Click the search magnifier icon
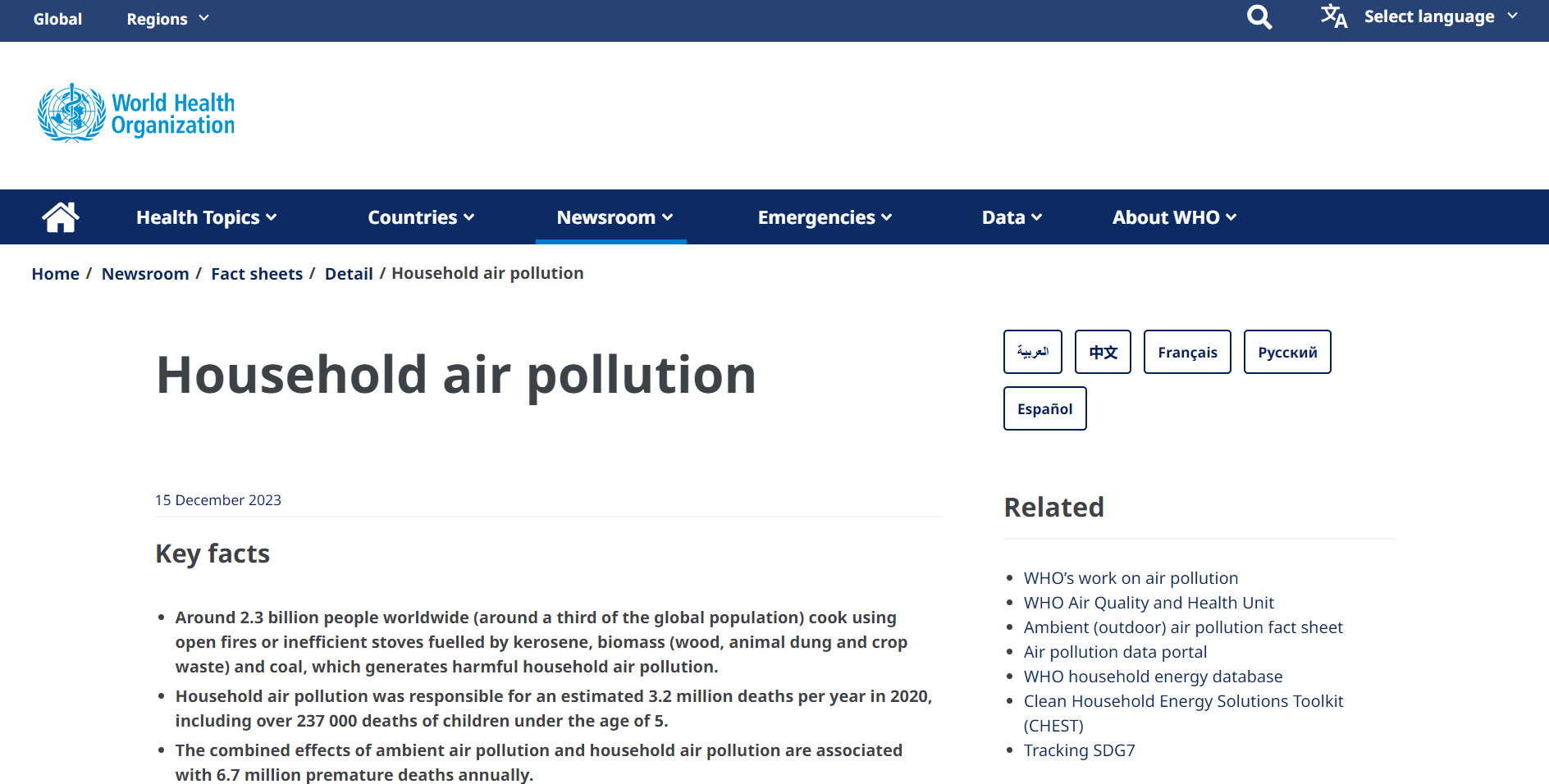Image resolution: width=1549 pixels, height=784 pixels. tap(1259, 17)
